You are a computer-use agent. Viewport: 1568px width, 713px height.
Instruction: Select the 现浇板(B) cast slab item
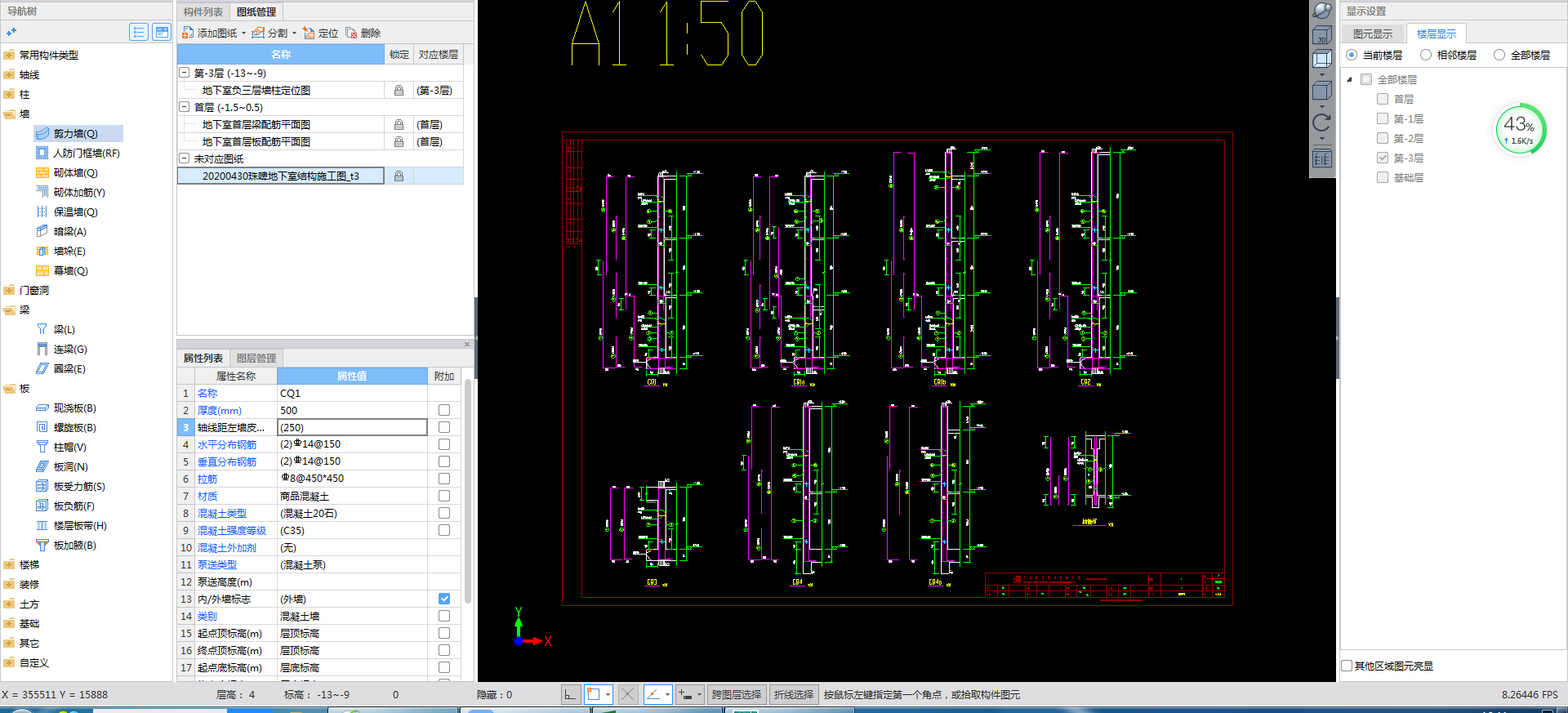pos(66,408)
